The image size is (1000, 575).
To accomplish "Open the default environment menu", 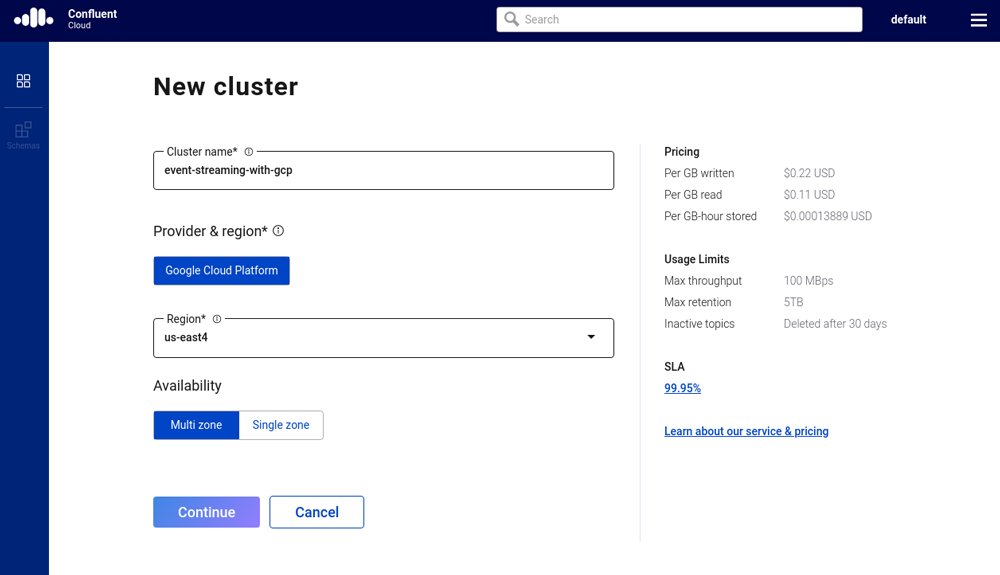I will [908, 20].
